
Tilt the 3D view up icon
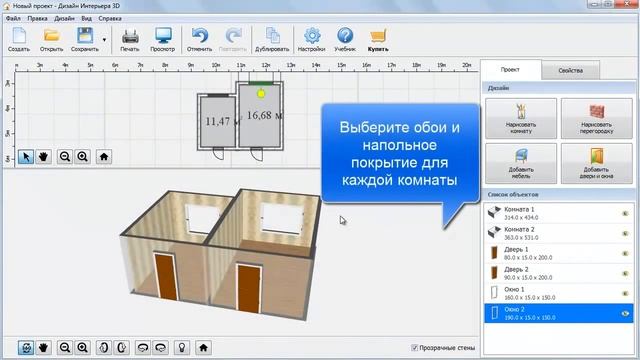(x=104, y=348)
